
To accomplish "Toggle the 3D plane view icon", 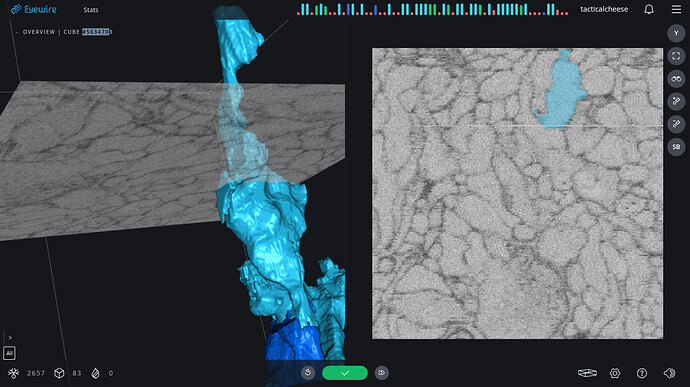I will pyautogui.click(x=587, y=373).
